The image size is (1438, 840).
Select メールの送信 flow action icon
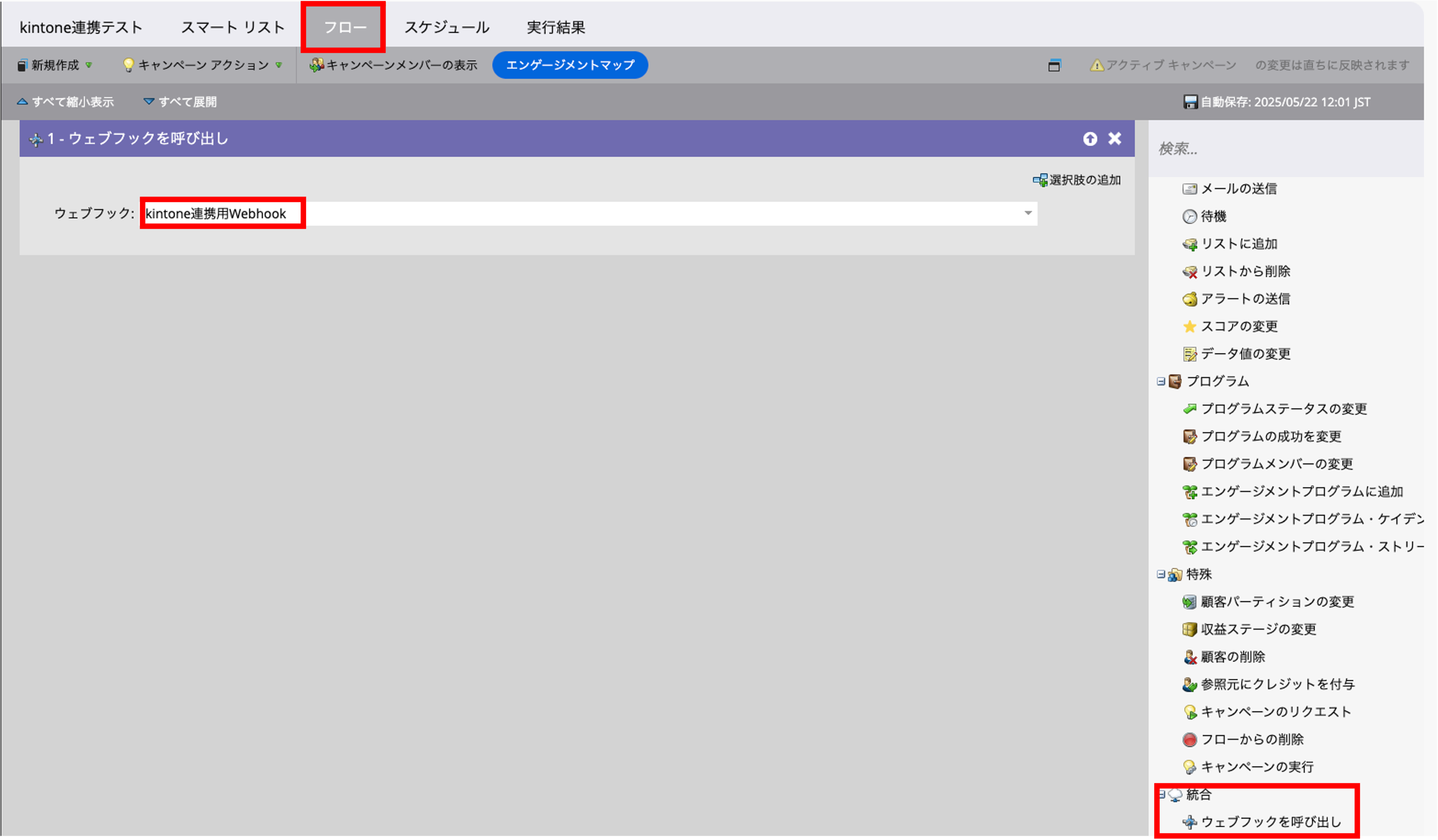click(x=1189, y=189)
